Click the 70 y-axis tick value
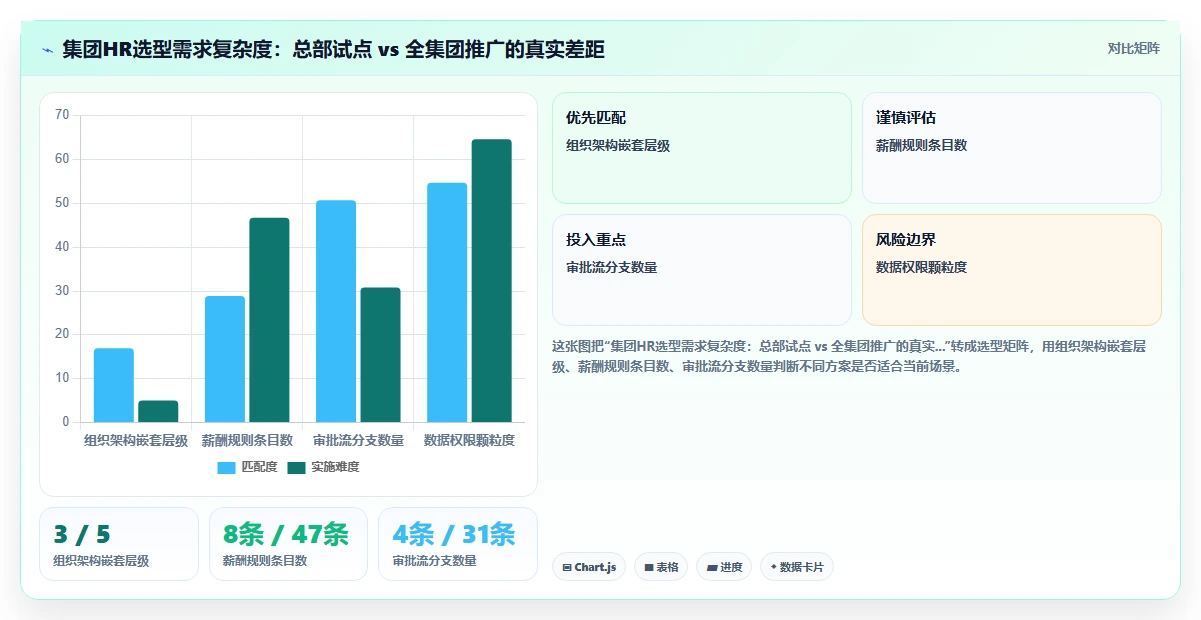The height and width of the screenshot is (620, 1201). click(x=62, y=115)
